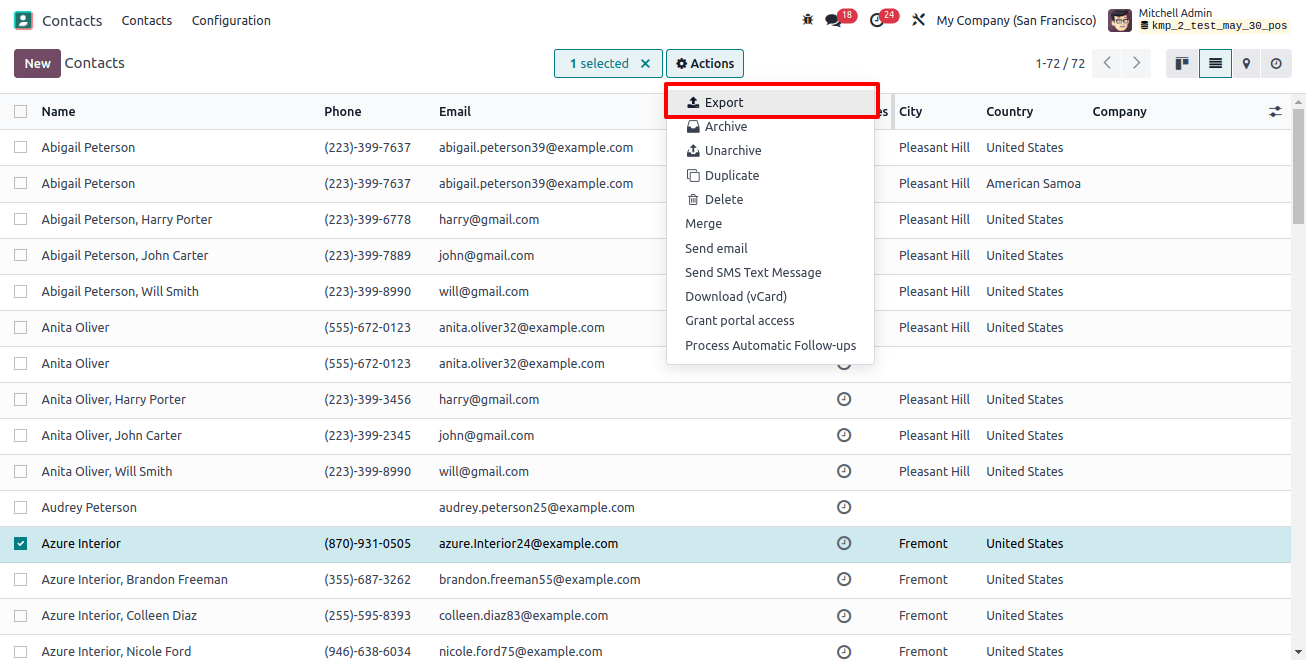The height and width of the screenshot is (660, 1306).
Task: Go to previous page of records
Action: coord(1107,63)
